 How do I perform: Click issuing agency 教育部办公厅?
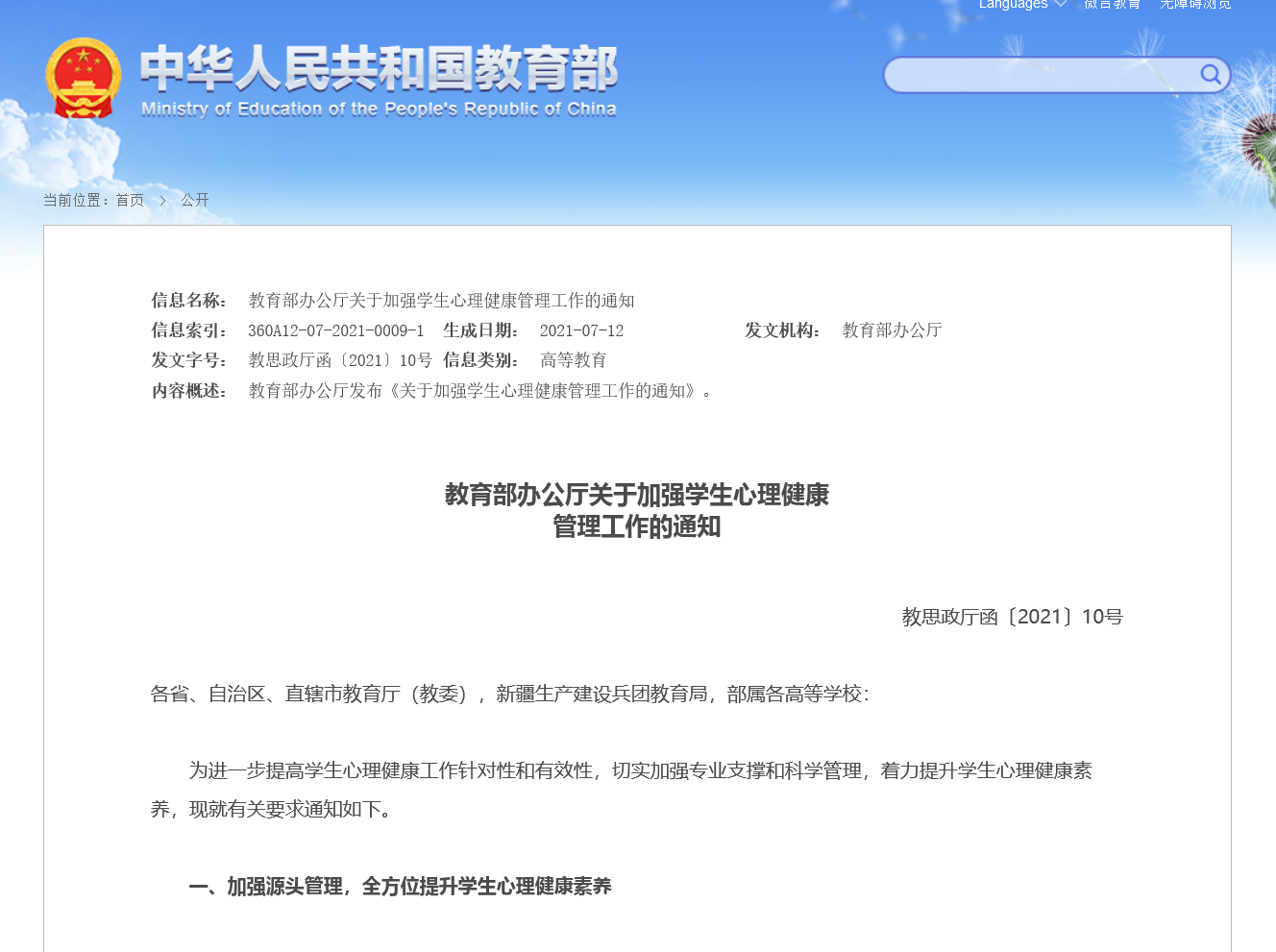point(892,330)
